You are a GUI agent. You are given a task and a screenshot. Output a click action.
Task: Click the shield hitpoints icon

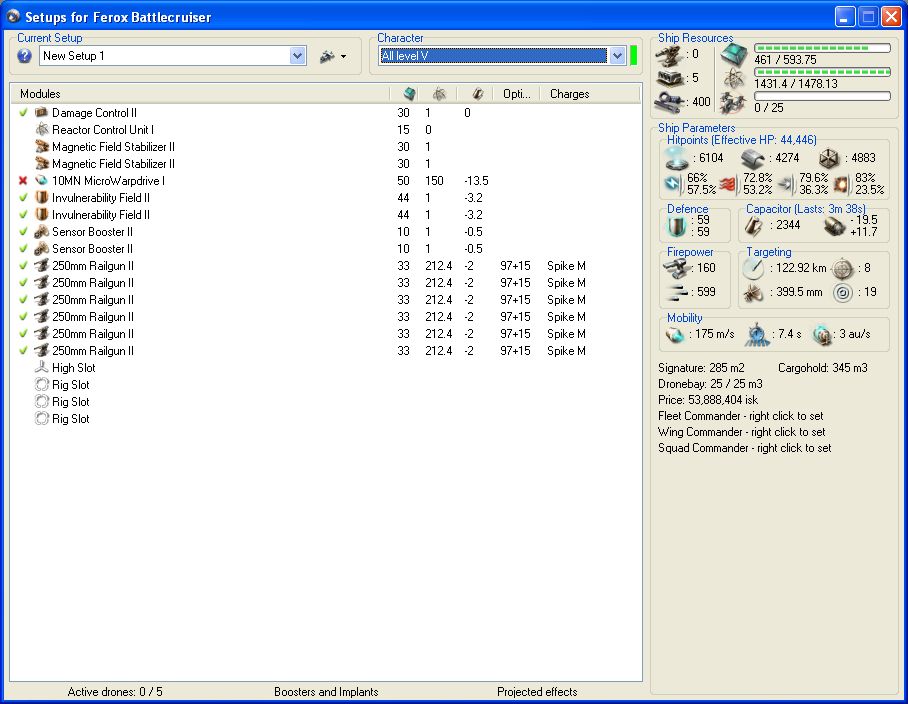[676, 158]
